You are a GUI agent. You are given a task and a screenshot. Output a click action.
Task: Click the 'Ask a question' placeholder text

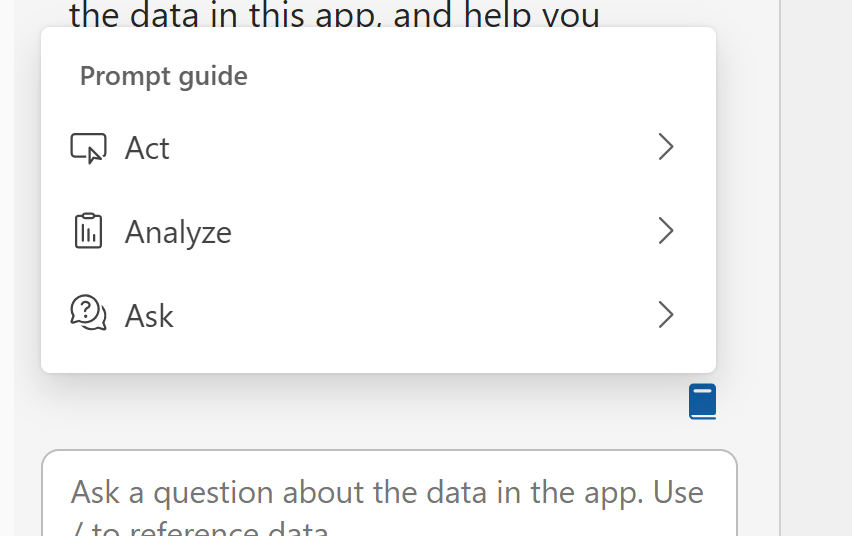click(x=386, y=492)
